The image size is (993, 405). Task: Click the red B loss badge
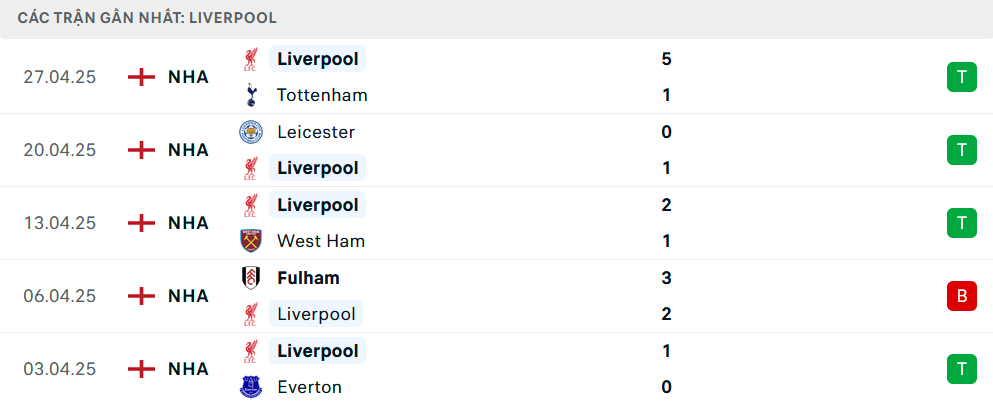[x=961, y=296]
